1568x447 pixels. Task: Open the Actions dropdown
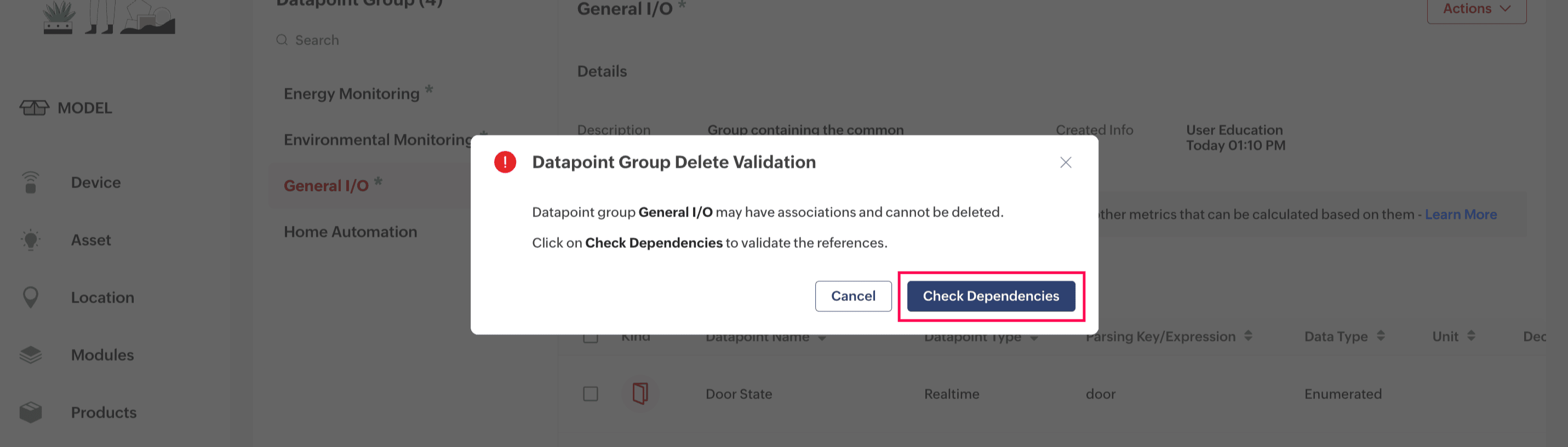[x=1476, y=9]
